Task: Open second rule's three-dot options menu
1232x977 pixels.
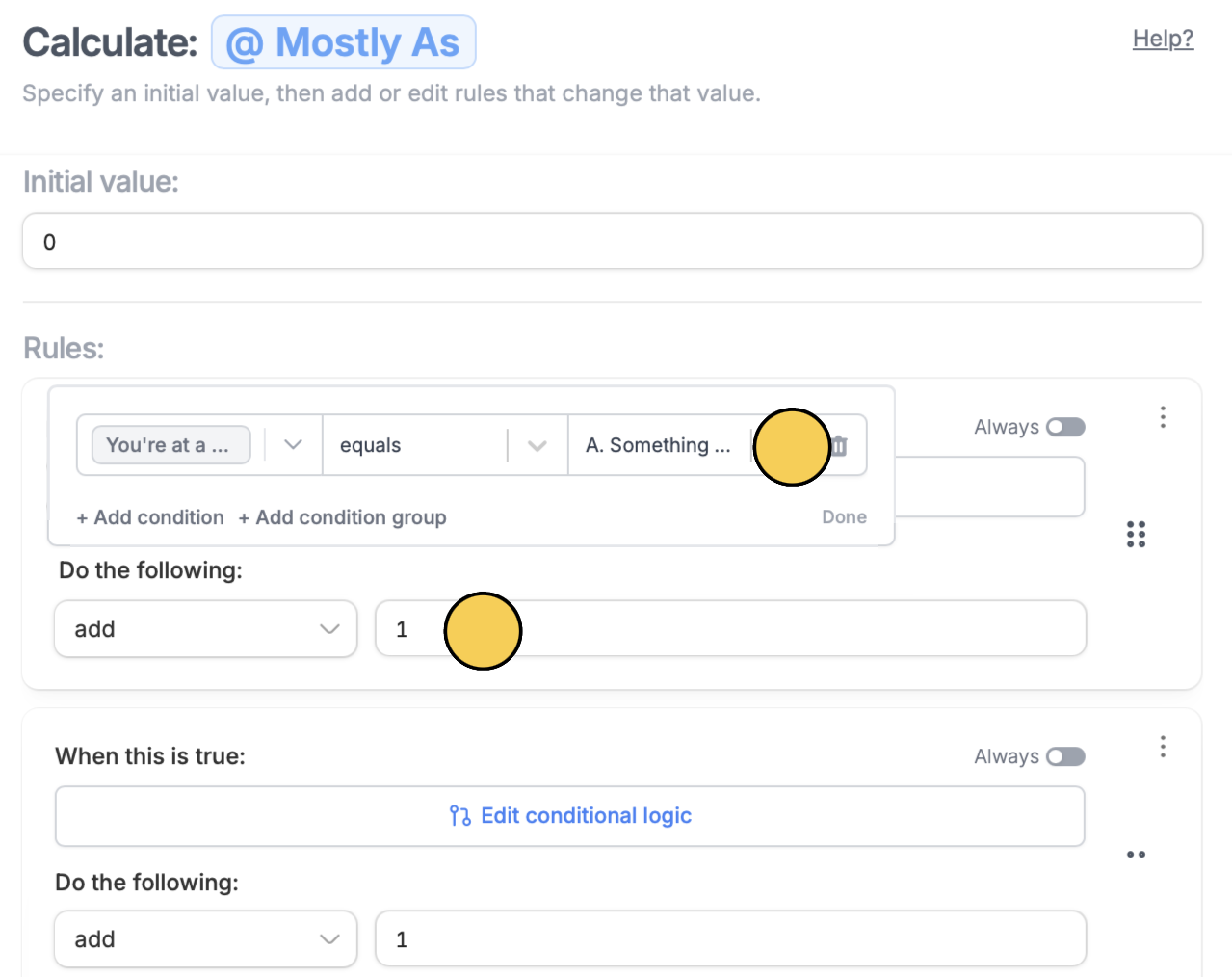Action: click(1163, 747)
